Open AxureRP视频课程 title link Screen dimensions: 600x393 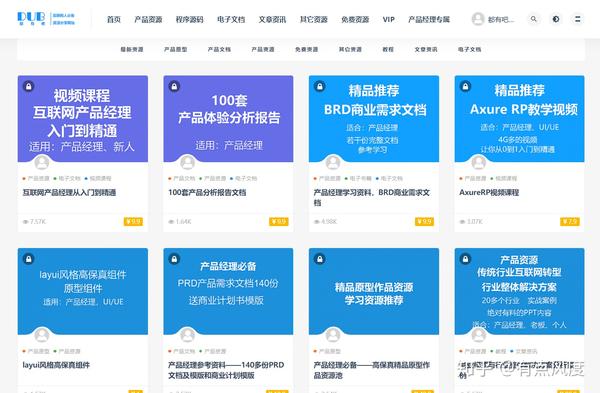click(489, 192)
